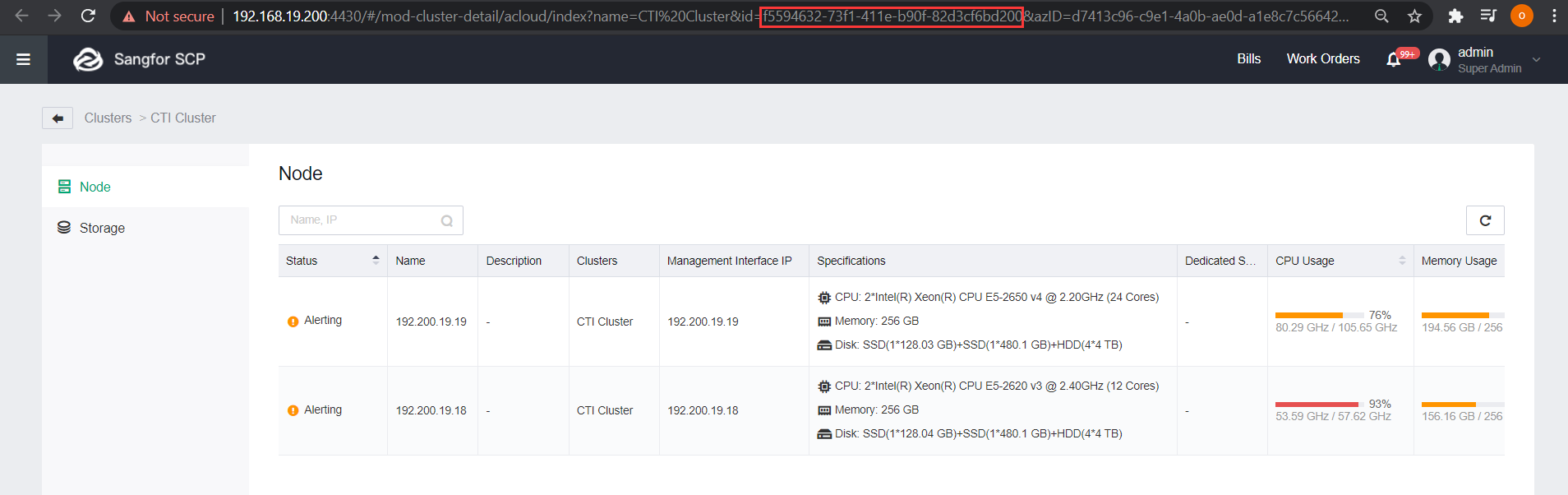Screen dimensions: 1568x495
Task: Click the Sangfor SCP logo
Action: 139,59
